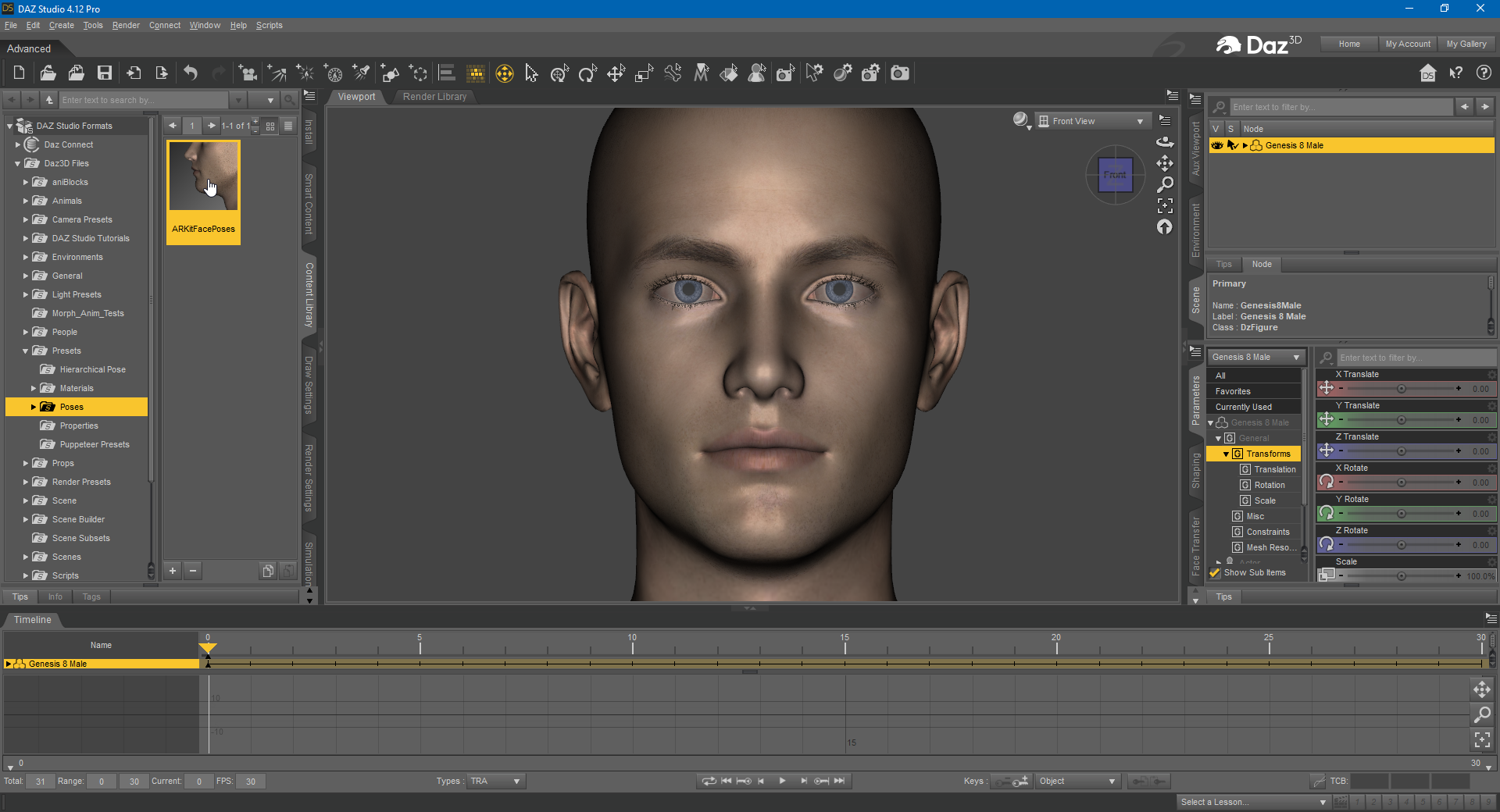Open the TRA types dropdown
The width and height of the screenshot is (1500, 812).
pos(496,781)
